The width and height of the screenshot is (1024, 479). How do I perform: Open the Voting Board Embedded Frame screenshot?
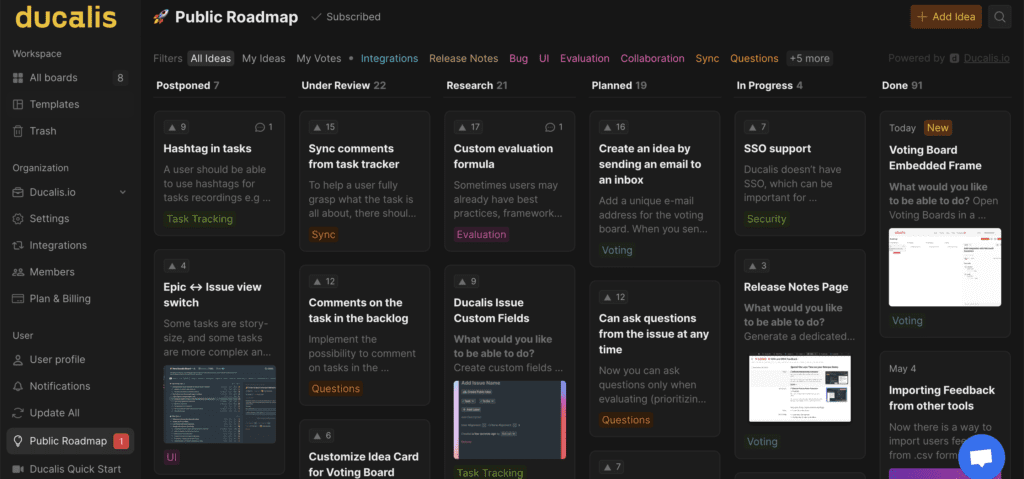[x=945, y=267]
